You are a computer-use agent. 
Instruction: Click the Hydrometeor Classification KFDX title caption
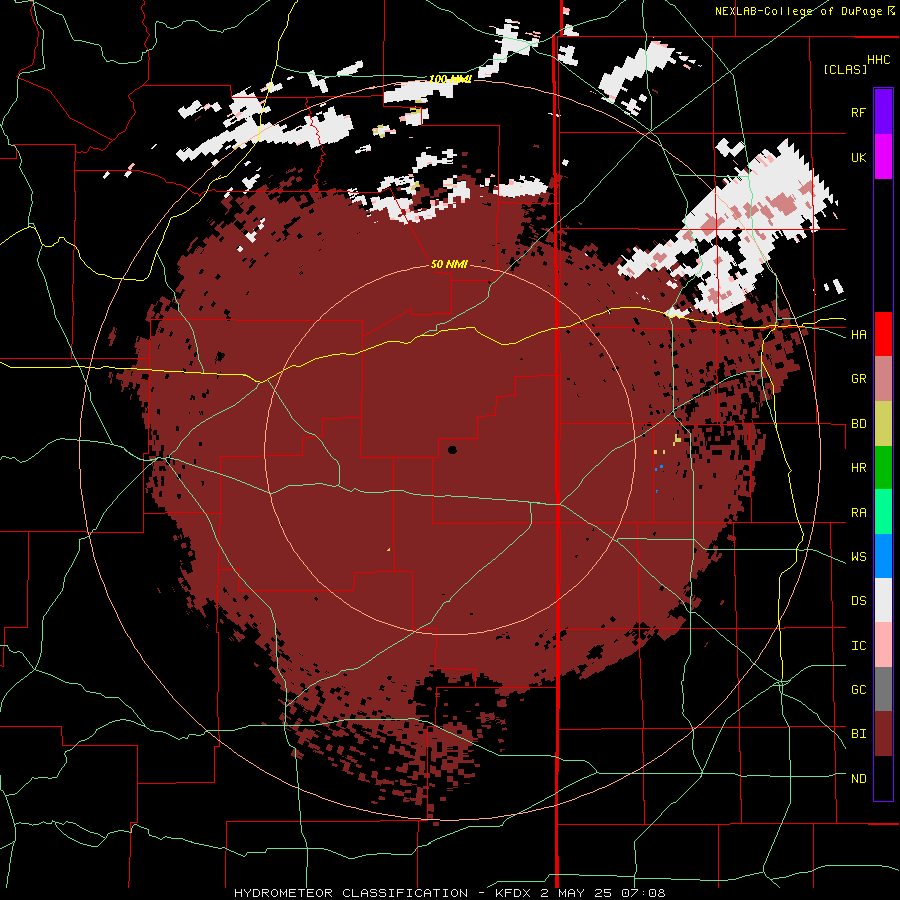point(449,893)
